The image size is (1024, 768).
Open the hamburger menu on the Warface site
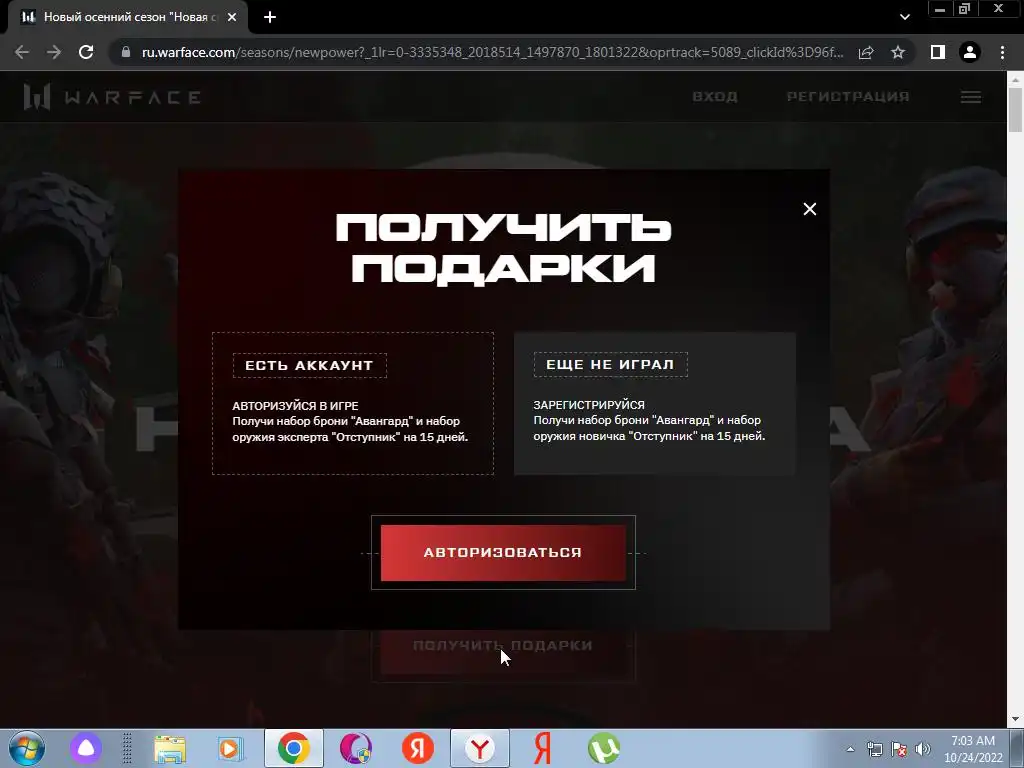pos(970,97)
